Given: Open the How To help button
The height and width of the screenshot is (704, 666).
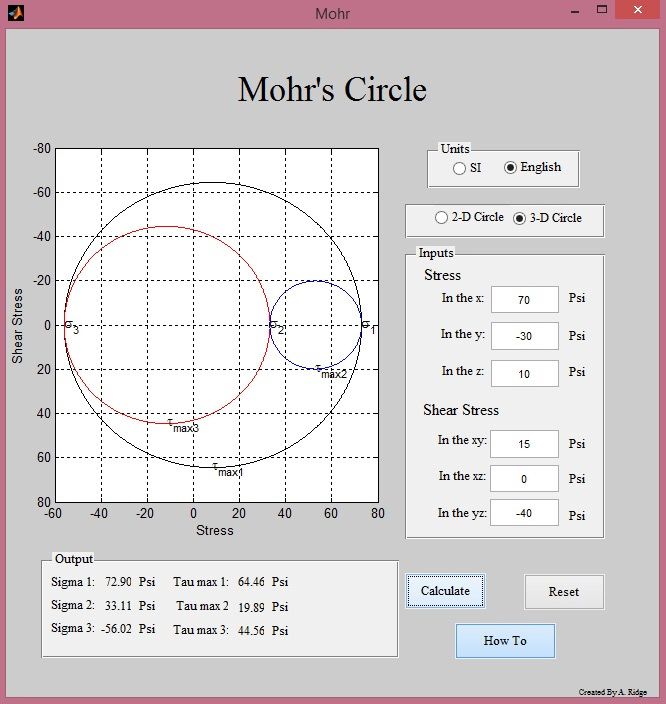Looking at the screenshot, I should pyautogui.click(x=505, y=641).
